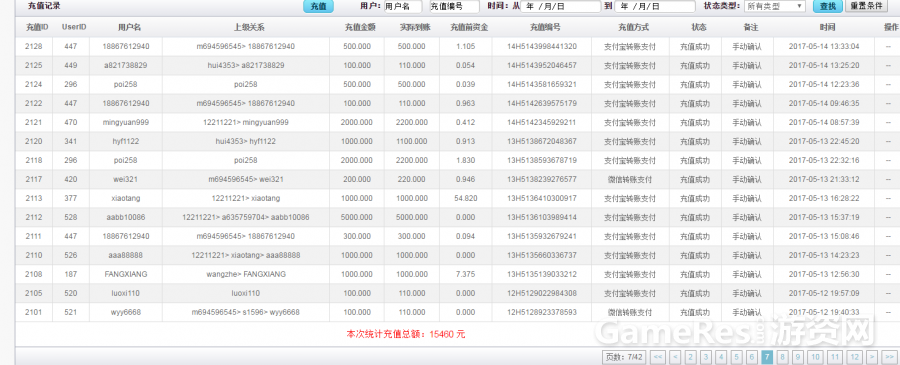Screen dimensions: 900x365
Task: Click the 重置条件 reset button
Action: [867, 6]
